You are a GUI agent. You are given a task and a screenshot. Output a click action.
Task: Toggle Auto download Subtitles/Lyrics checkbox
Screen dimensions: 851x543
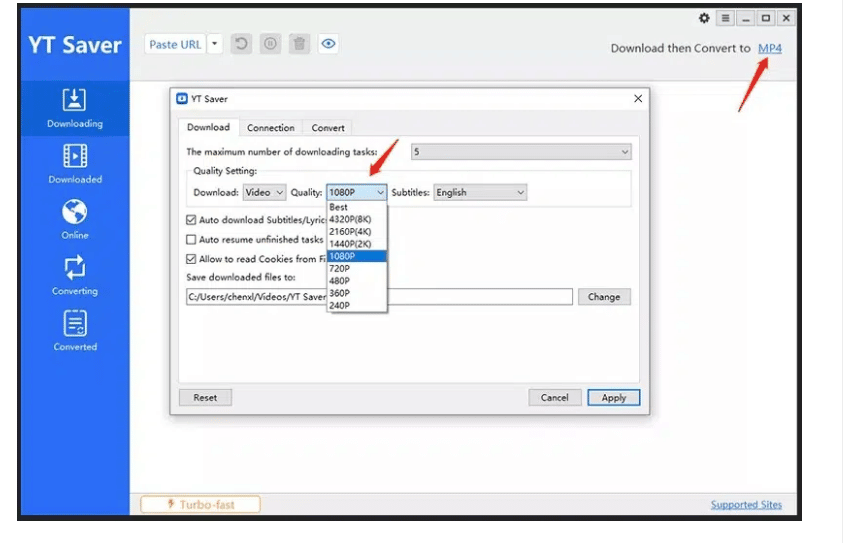191,220
